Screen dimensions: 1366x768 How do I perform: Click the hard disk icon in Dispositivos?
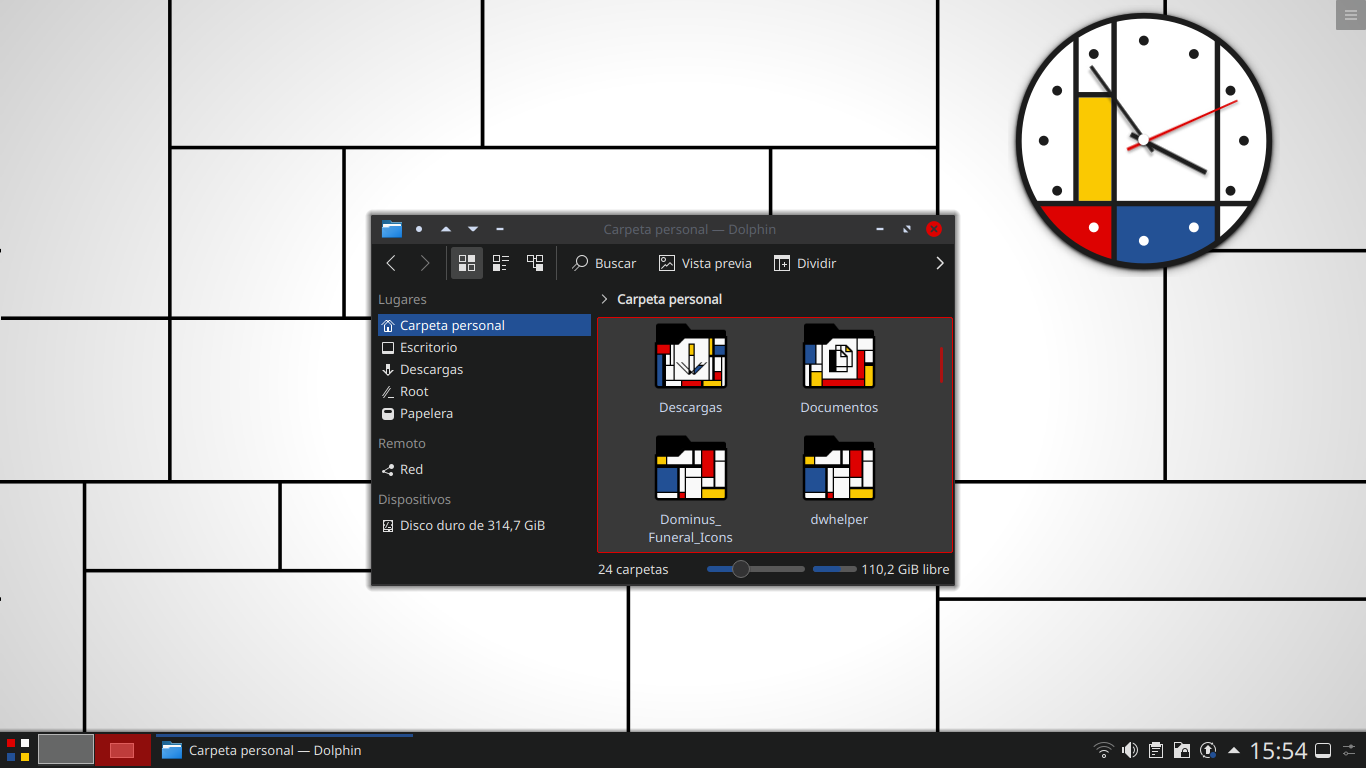[x=388, y=525]
